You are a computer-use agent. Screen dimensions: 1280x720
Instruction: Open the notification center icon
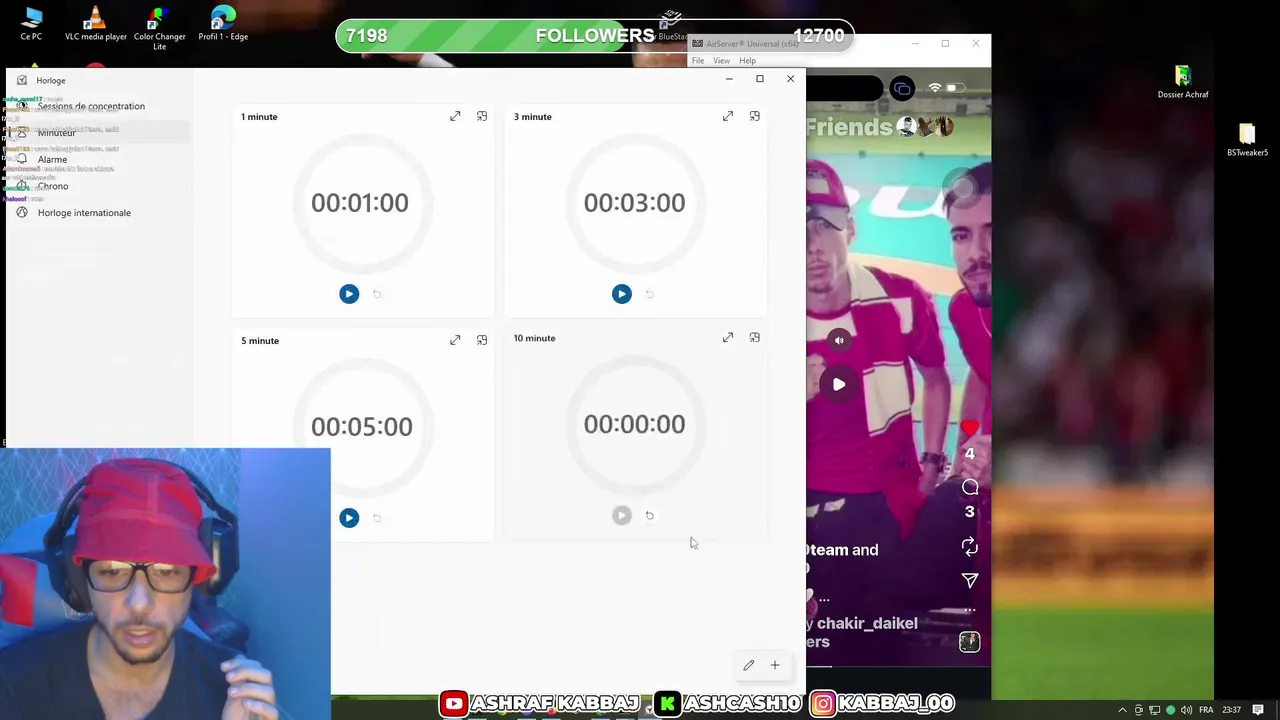pyautogui.click(x=1258, y=710)
